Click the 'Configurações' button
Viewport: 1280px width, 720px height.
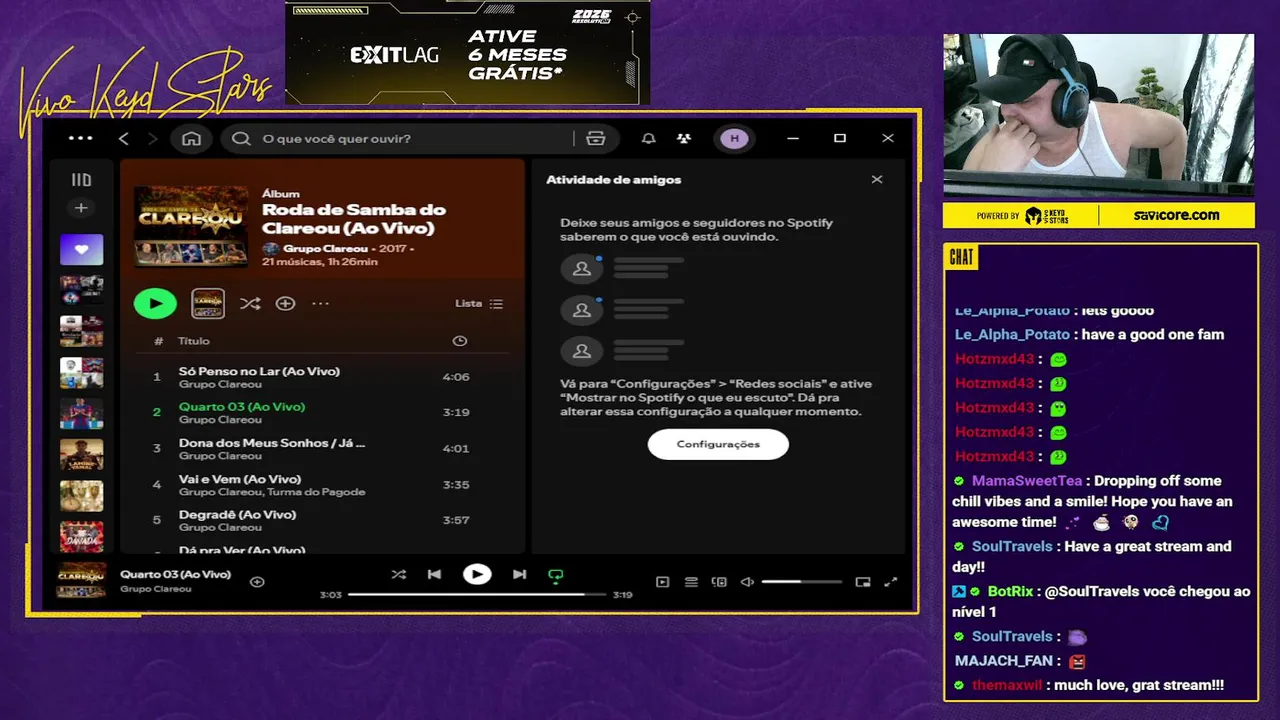[x=718, y=444]
